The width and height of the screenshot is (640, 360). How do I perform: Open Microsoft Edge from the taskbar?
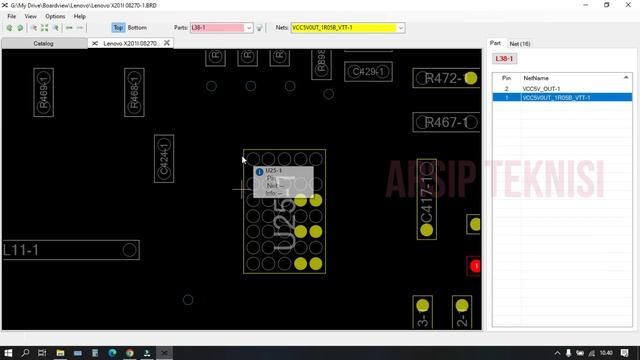pyautogui.click(x=112, y=353)
